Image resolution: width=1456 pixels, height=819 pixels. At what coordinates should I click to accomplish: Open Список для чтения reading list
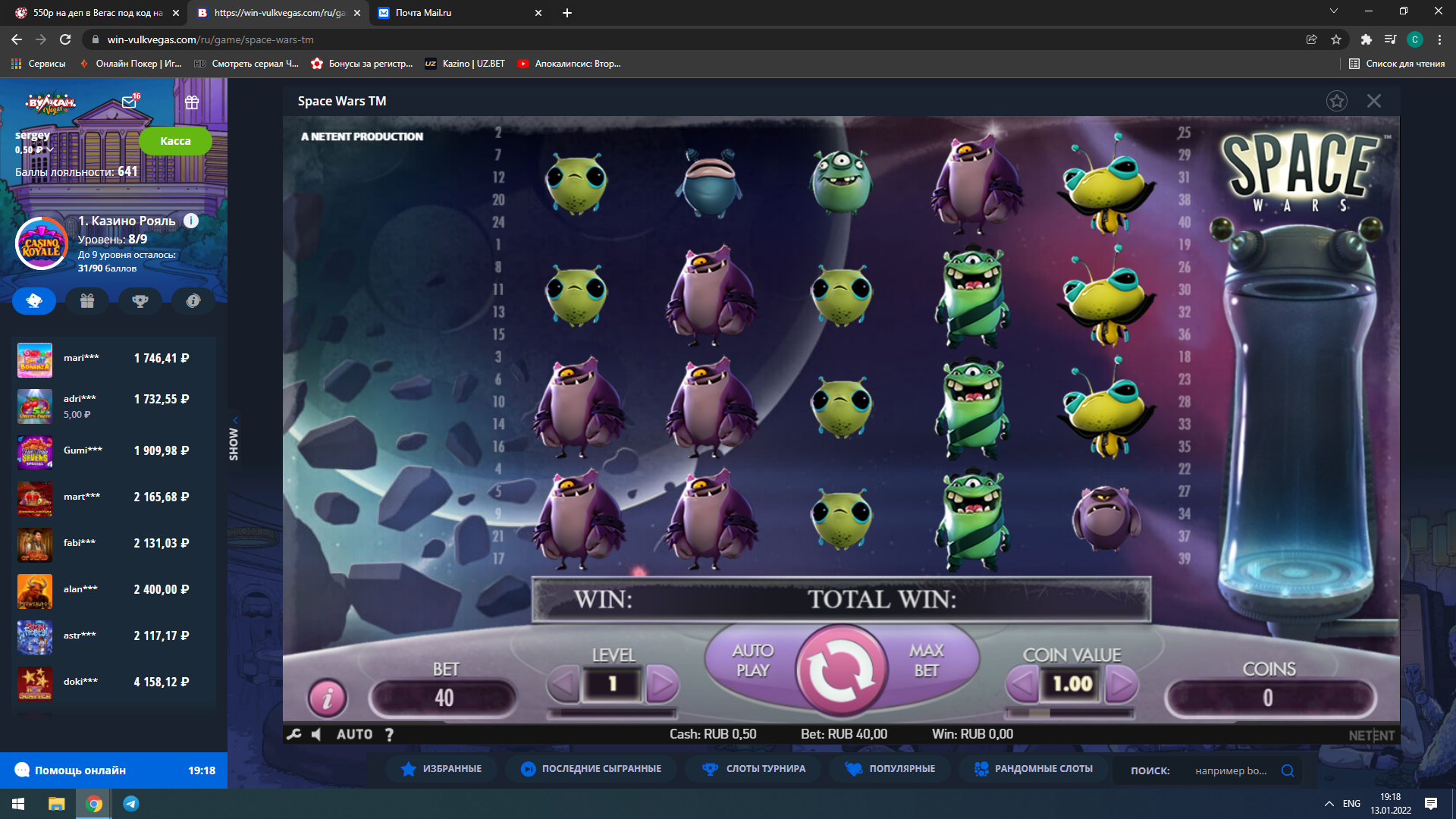click(x=1397, y=64)
